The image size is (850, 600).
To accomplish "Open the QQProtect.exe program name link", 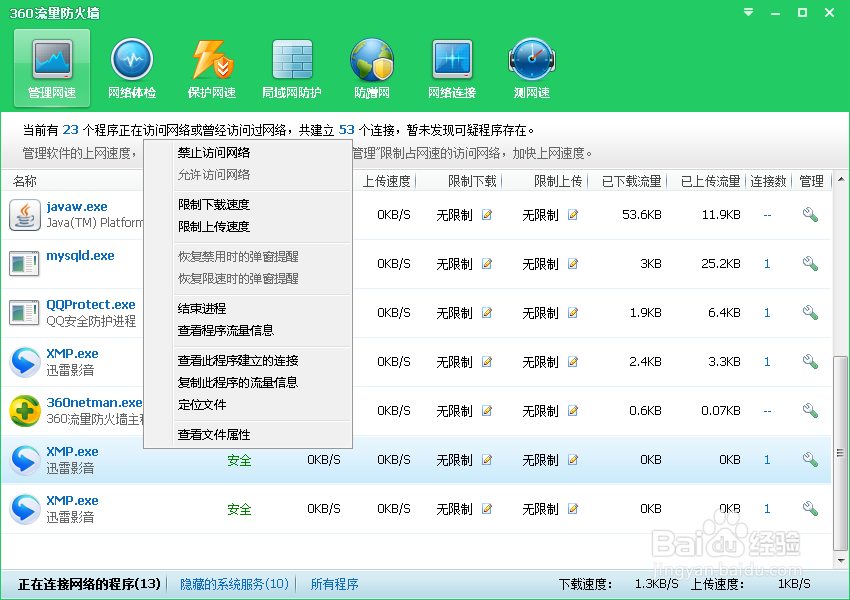I will 91,305.
